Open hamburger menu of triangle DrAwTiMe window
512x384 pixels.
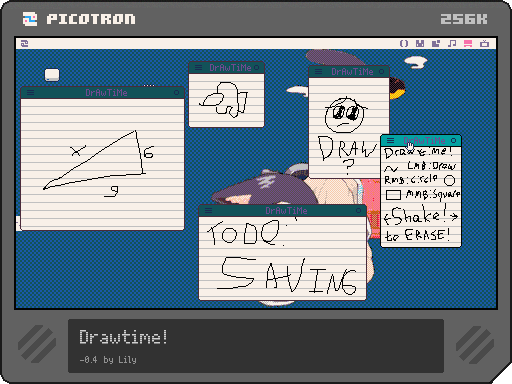(30, 93)
